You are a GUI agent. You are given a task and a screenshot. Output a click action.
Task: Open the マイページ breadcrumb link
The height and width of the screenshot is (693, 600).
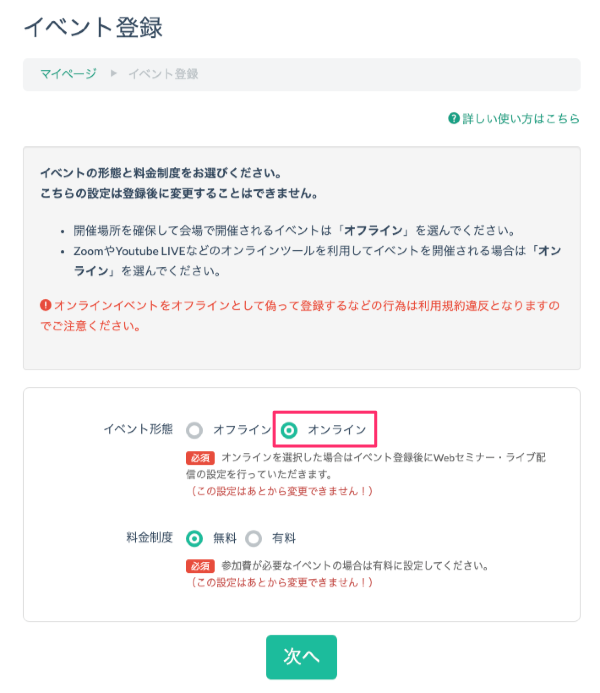68,74
